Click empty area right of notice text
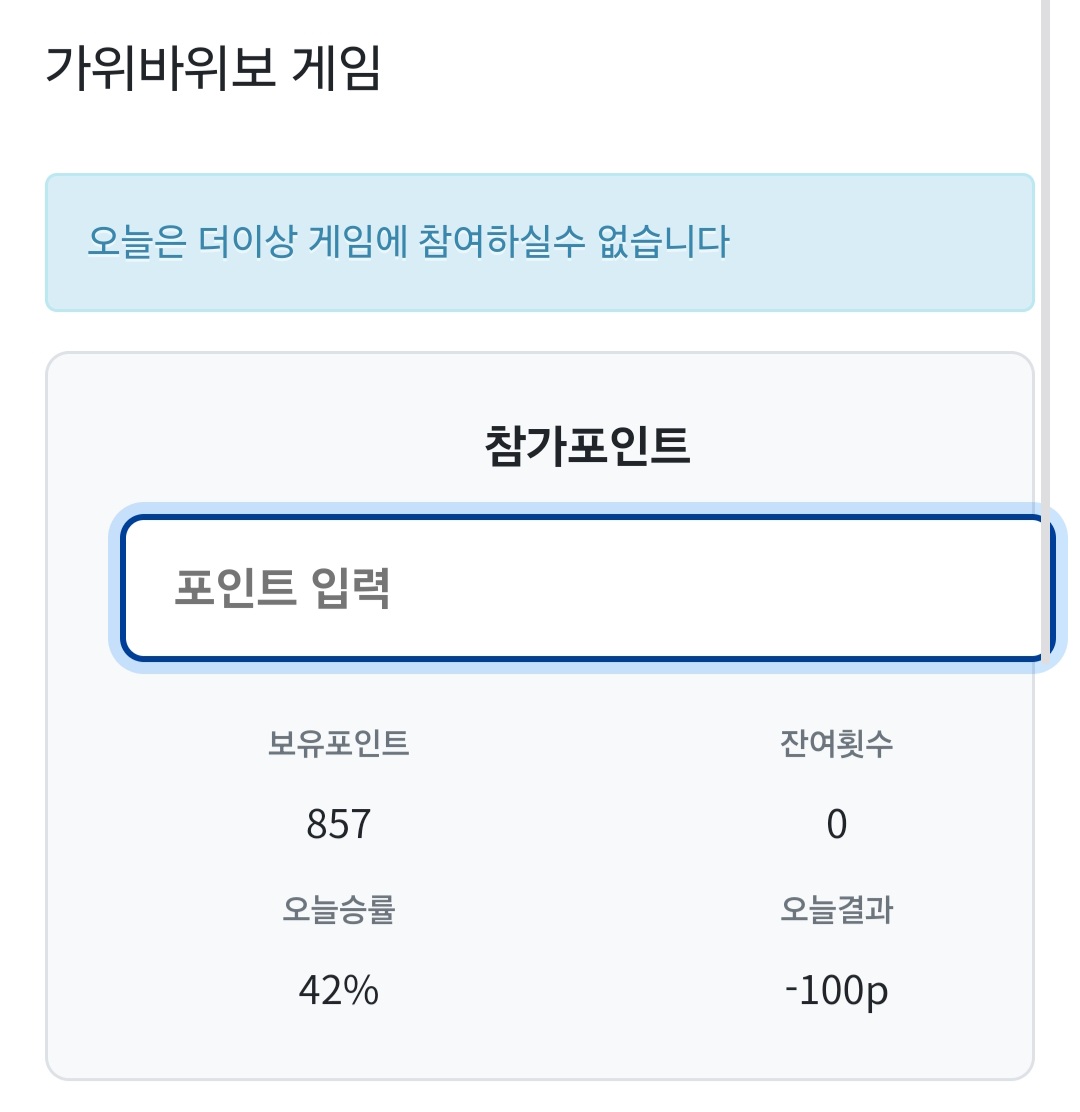Image resolution: width=1080 pixels, height=1112 pixels. point(880,242)
